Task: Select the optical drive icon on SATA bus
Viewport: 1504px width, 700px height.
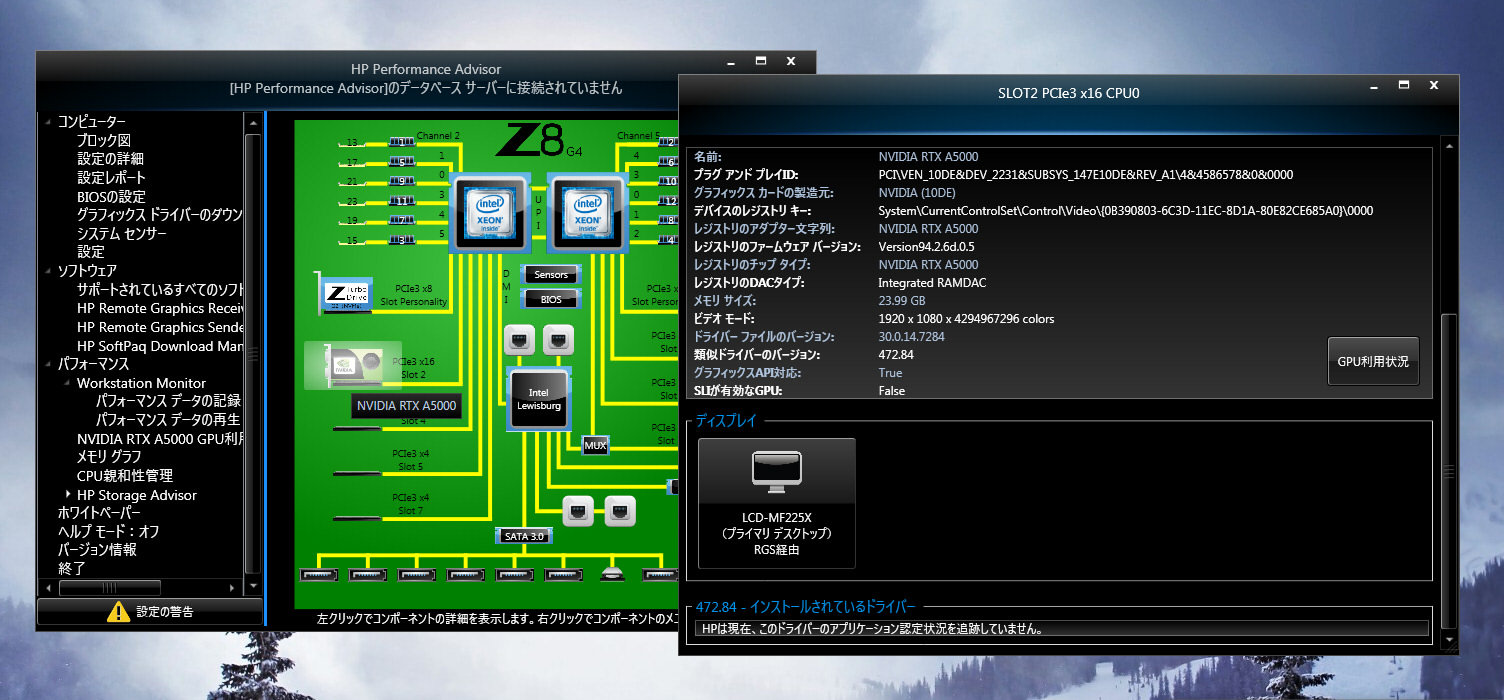Action: click(x=613, y=574)
